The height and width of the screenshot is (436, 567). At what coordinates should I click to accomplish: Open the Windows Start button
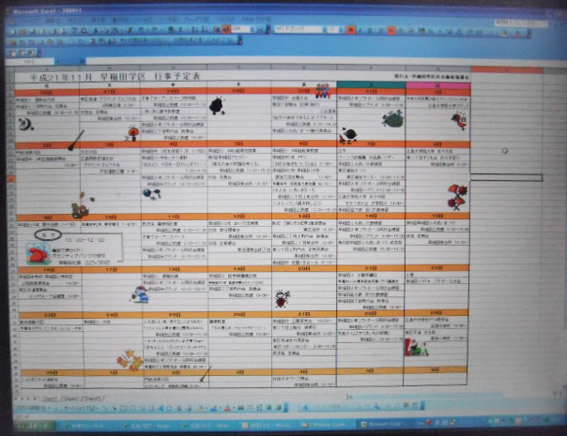[35, 426]
